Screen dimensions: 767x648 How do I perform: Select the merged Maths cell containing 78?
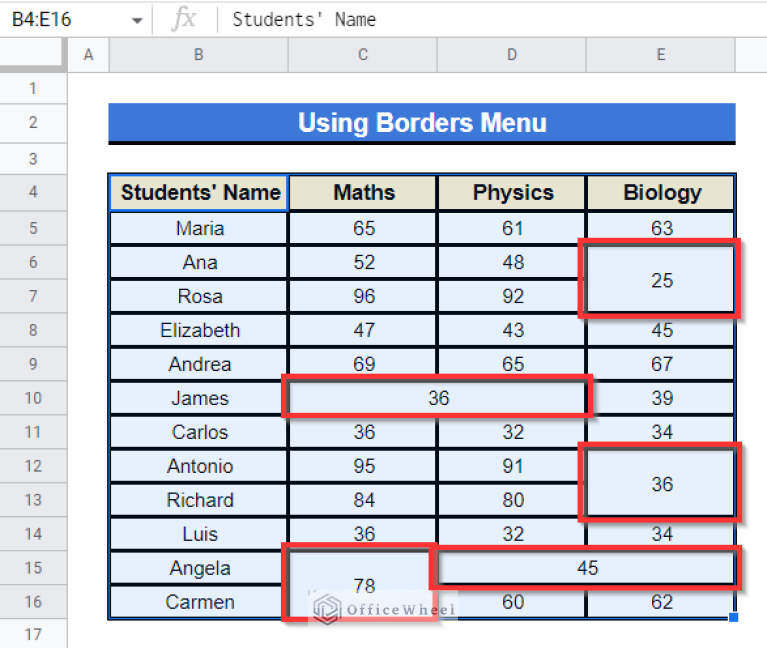tap(363, 584)
